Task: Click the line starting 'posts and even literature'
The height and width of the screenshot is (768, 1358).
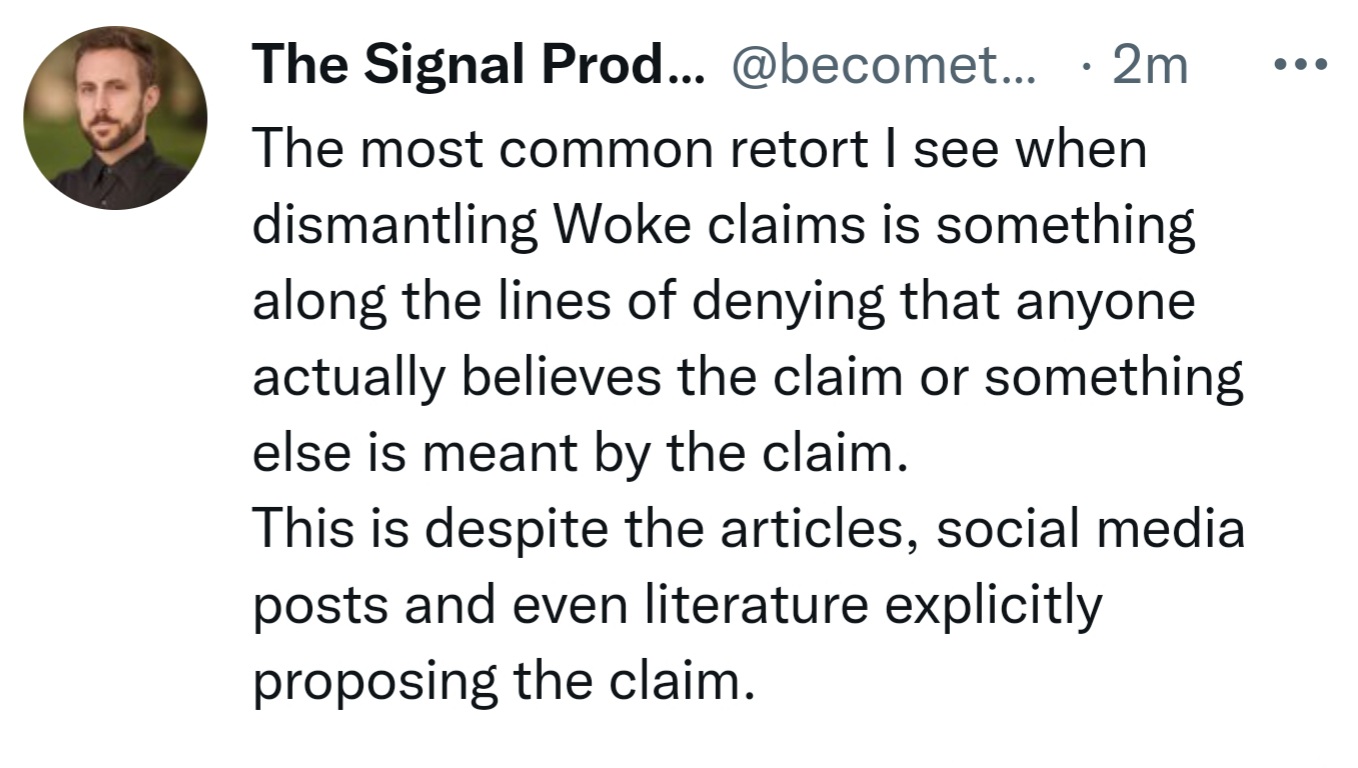Action: click(676, 609)
